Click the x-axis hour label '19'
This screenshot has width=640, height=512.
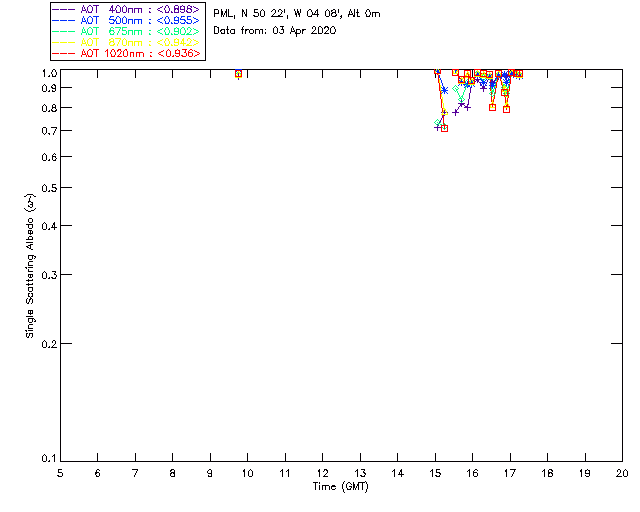[x=585, y=473]
